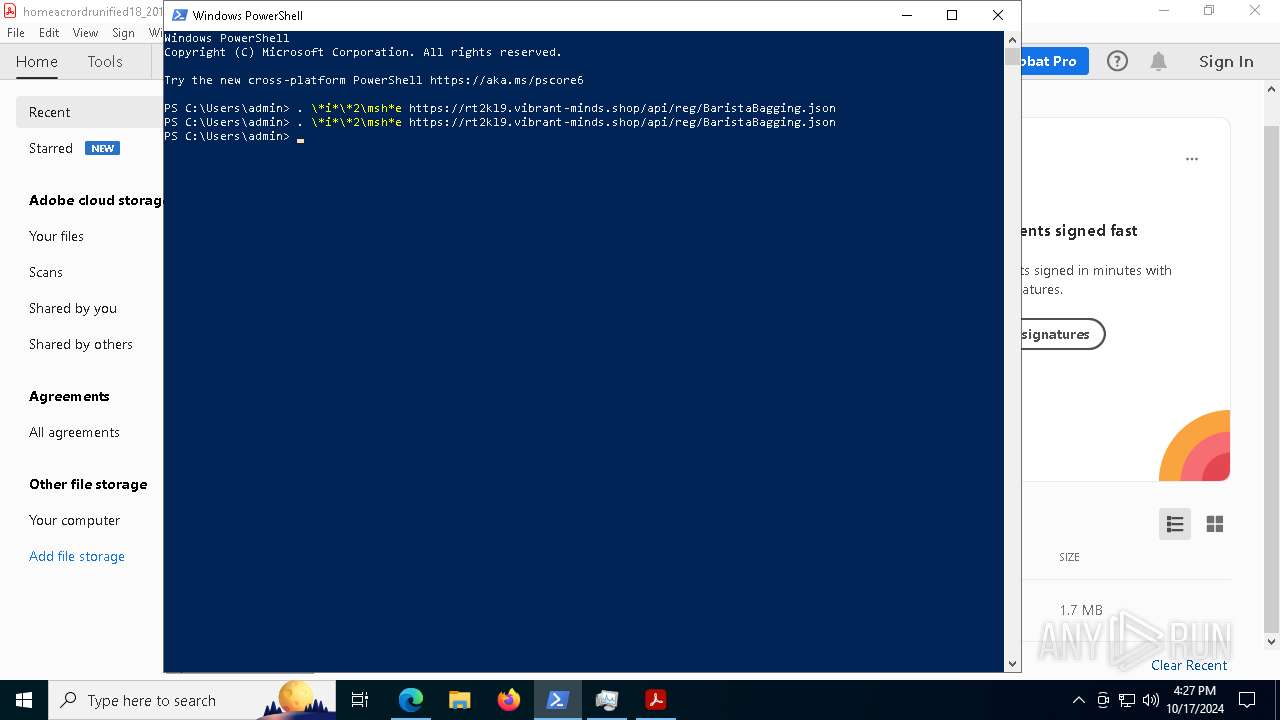The image size is (1280, 720).
Task: Click the first BaristaBagging.json command line
Action: pyautogui.click(x=500, y=108)
